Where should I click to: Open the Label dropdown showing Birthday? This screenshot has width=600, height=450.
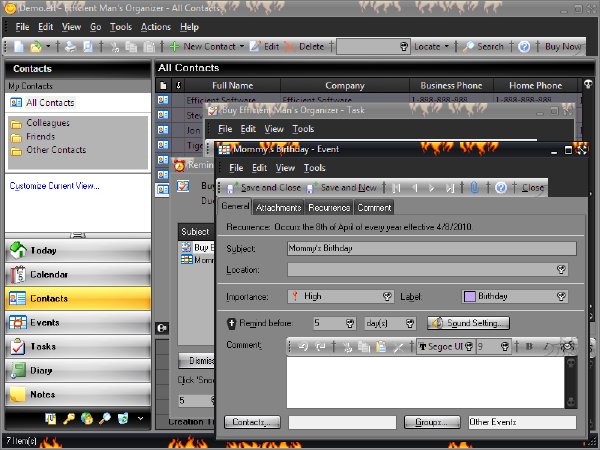pos(561,297)
